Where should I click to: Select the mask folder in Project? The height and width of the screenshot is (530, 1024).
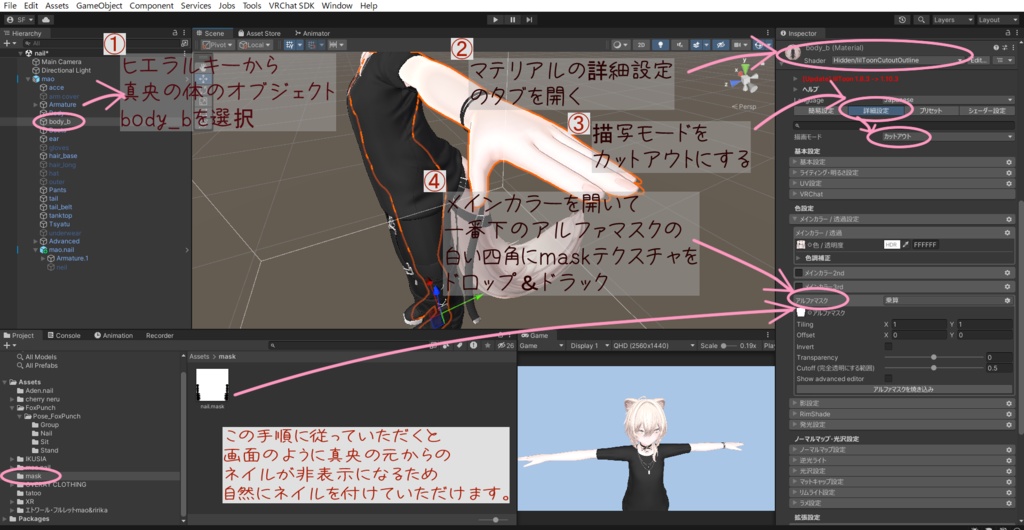(34, 476)
